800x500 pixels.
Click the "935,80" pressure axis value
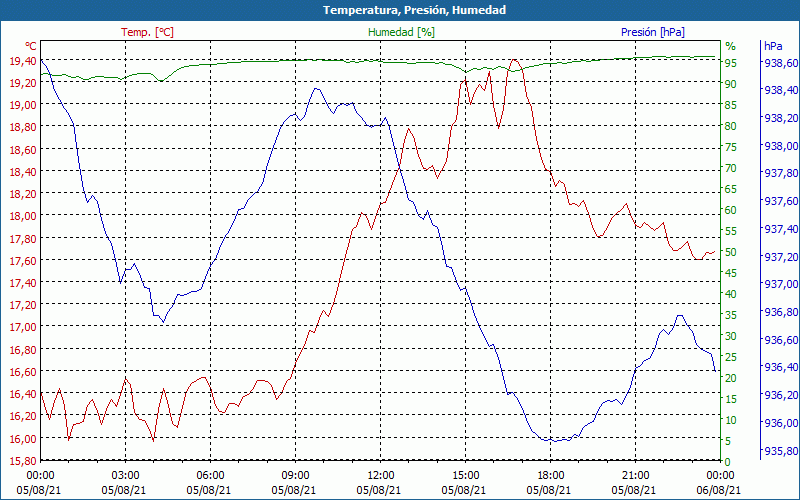click(x=781, y=451)
